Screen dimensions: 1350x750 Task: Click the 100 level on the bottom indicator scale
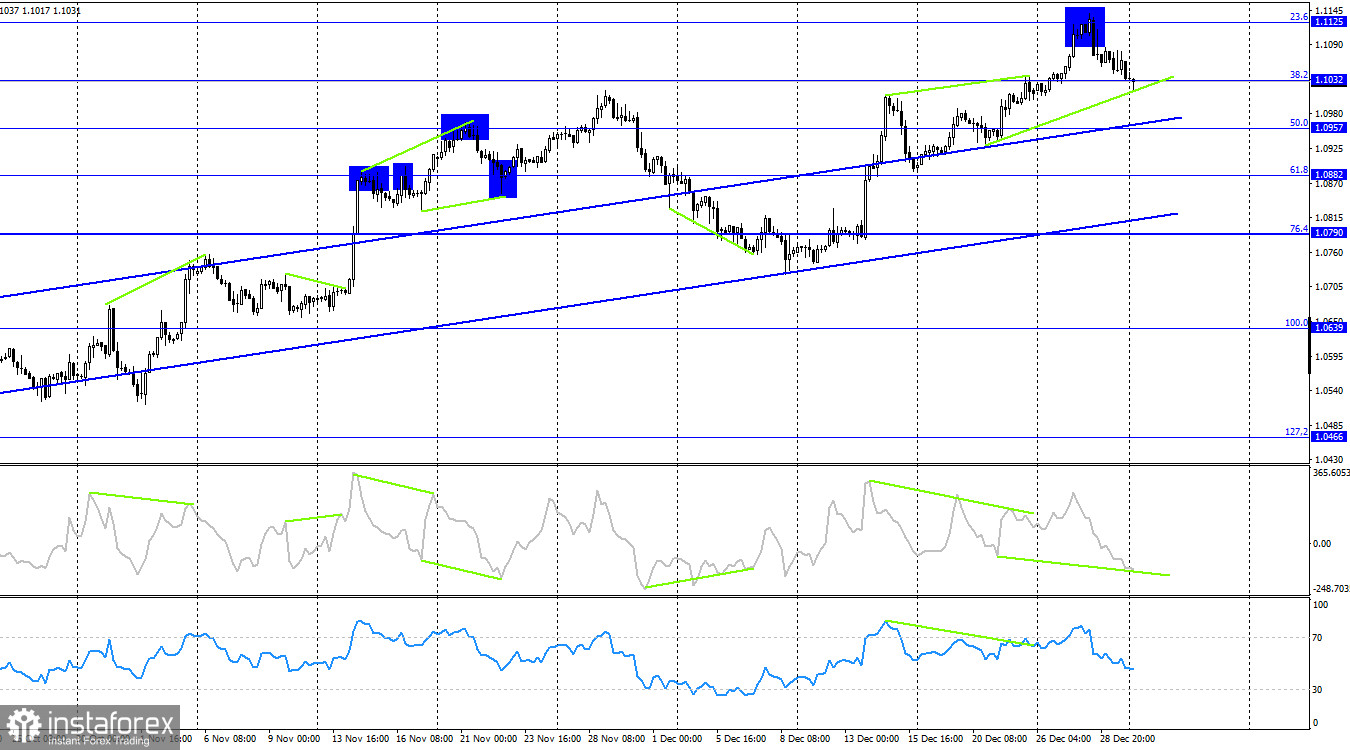[1321, 606]
